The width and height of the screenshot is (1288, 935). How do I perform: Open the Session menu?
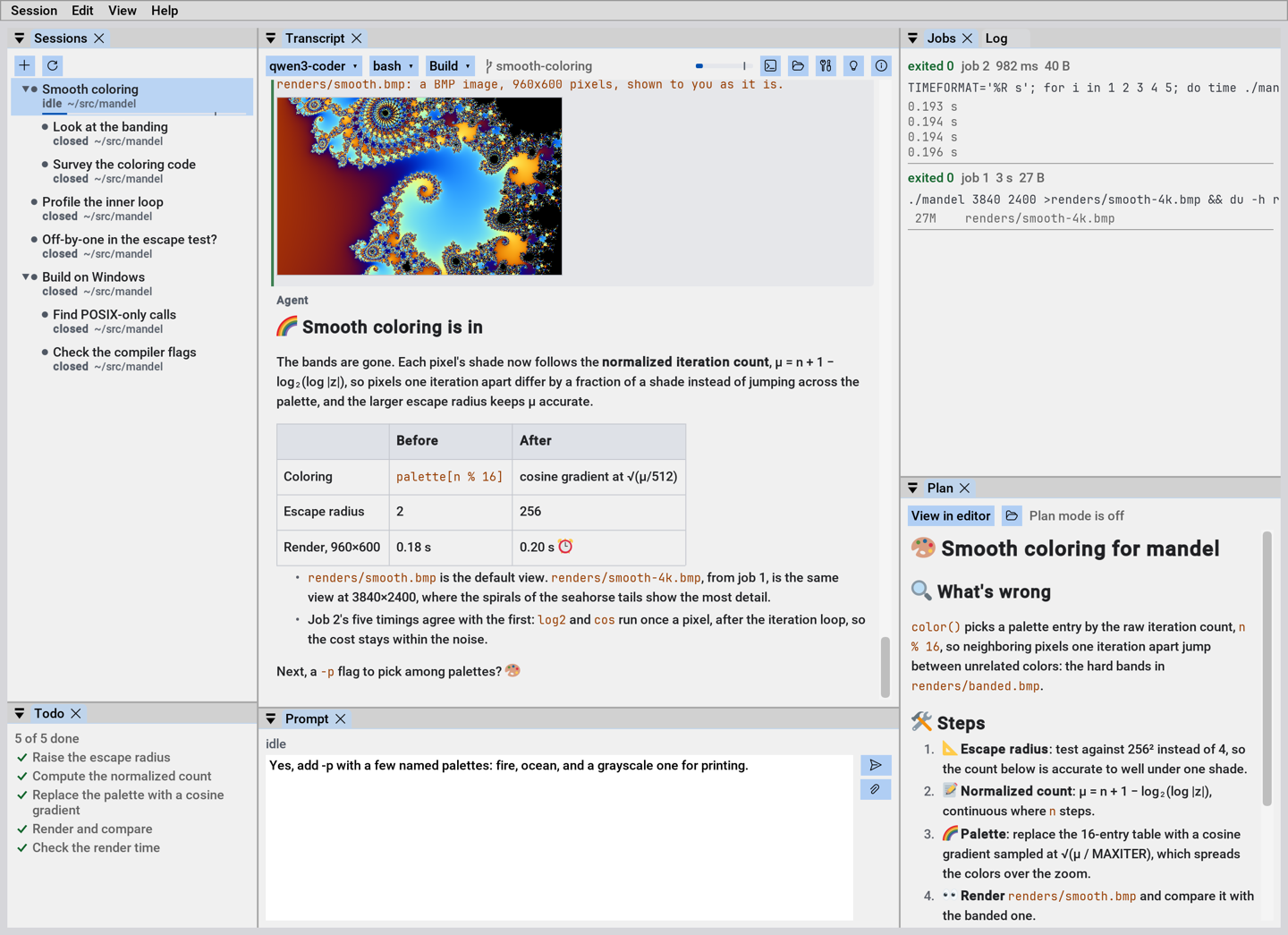34,11
